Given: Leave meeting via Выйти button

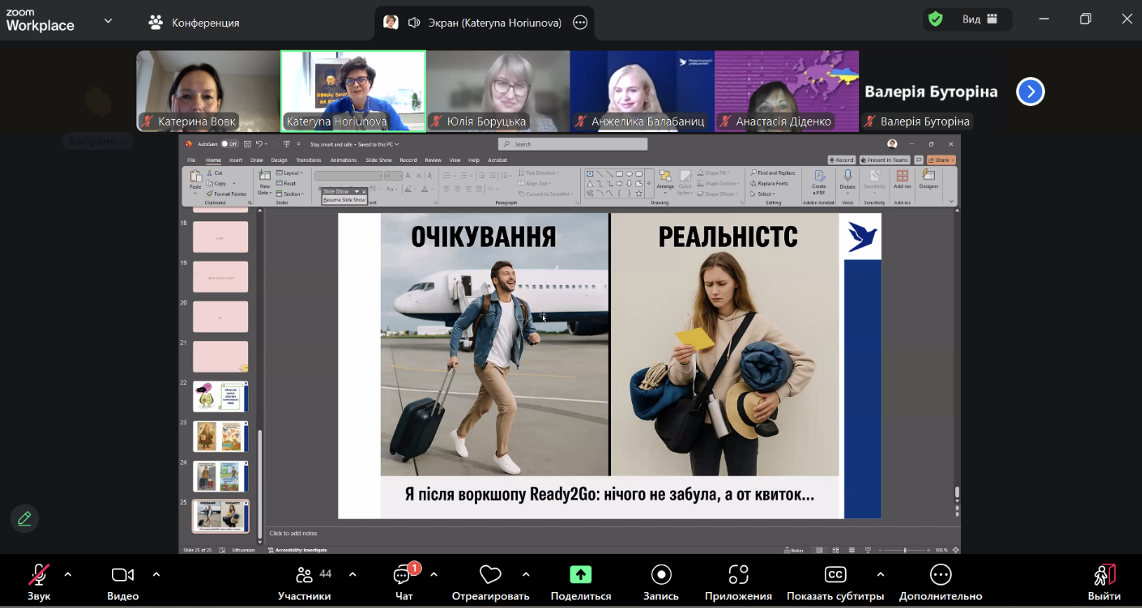Looking at the screenshot, I should pos(1104,576).
